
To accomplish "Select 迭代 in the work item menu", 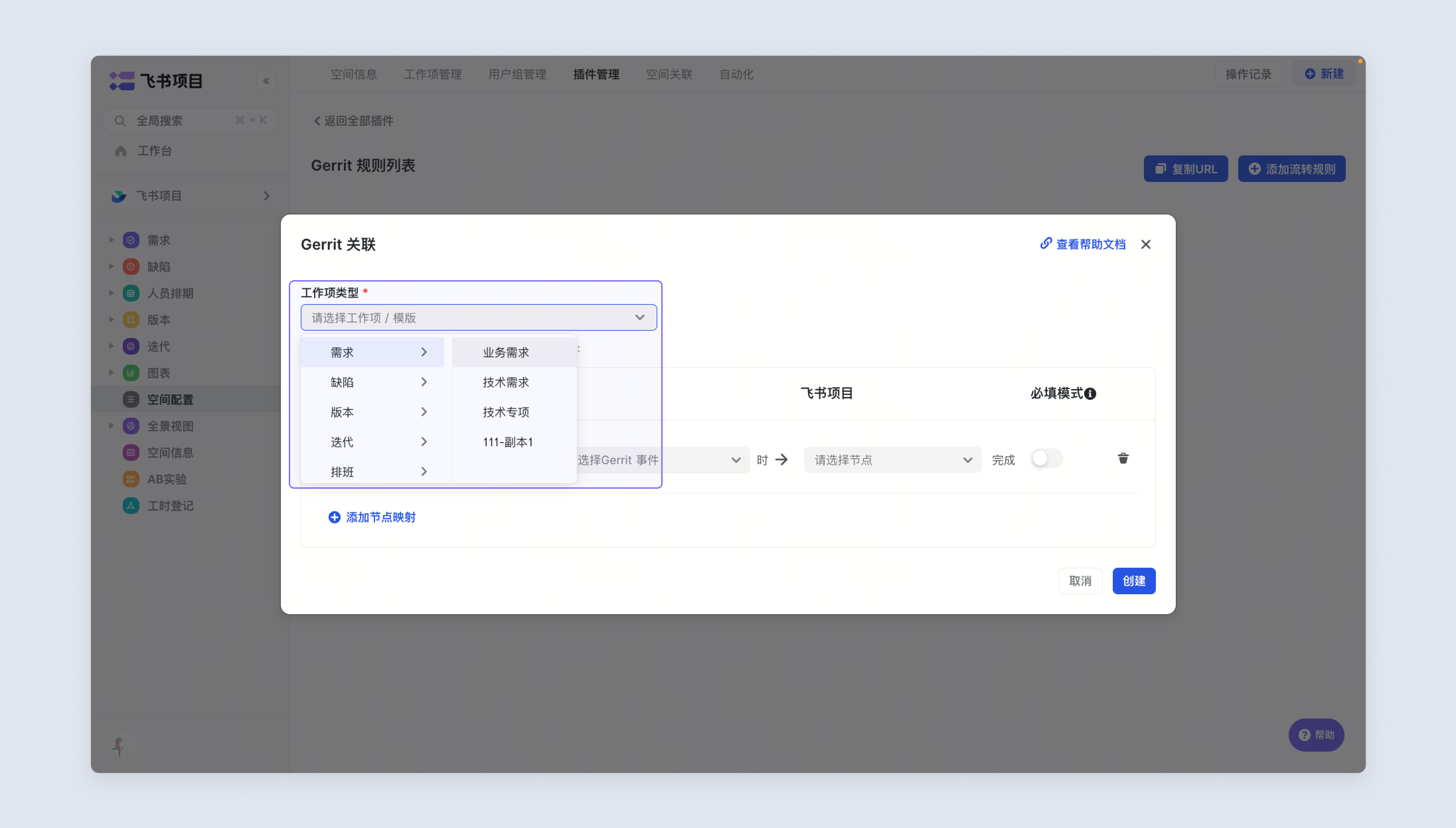I will pyautogui.click(x=372, y=442).
